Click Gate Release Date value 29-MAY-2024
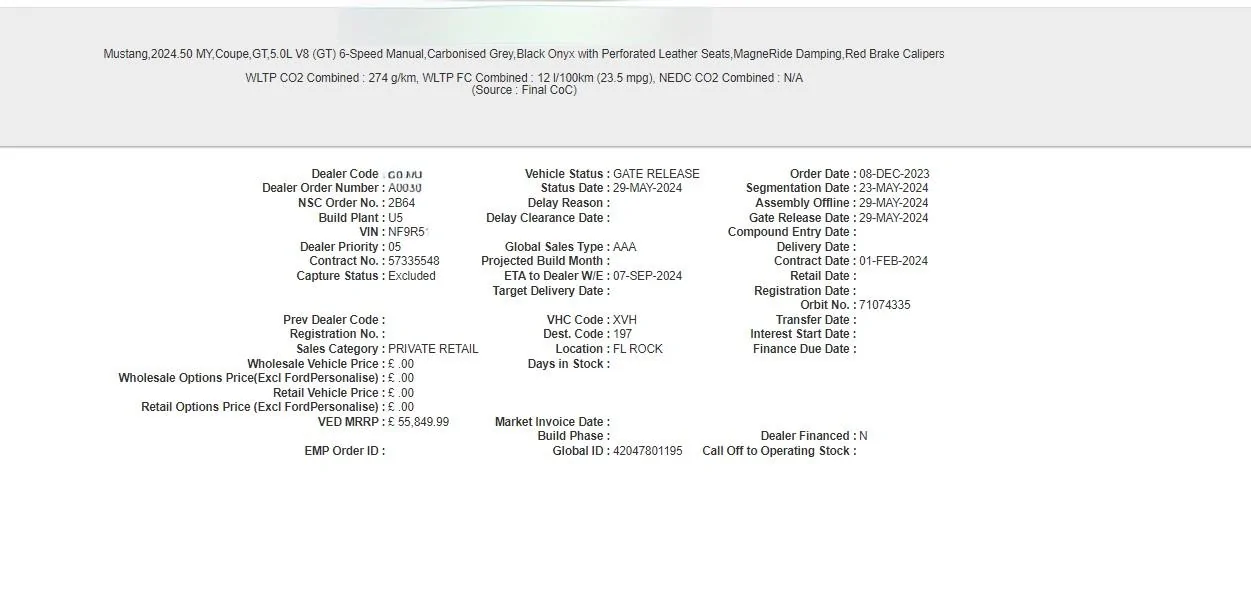This screenshot has height=593, width=1251. tap(894, 218)
